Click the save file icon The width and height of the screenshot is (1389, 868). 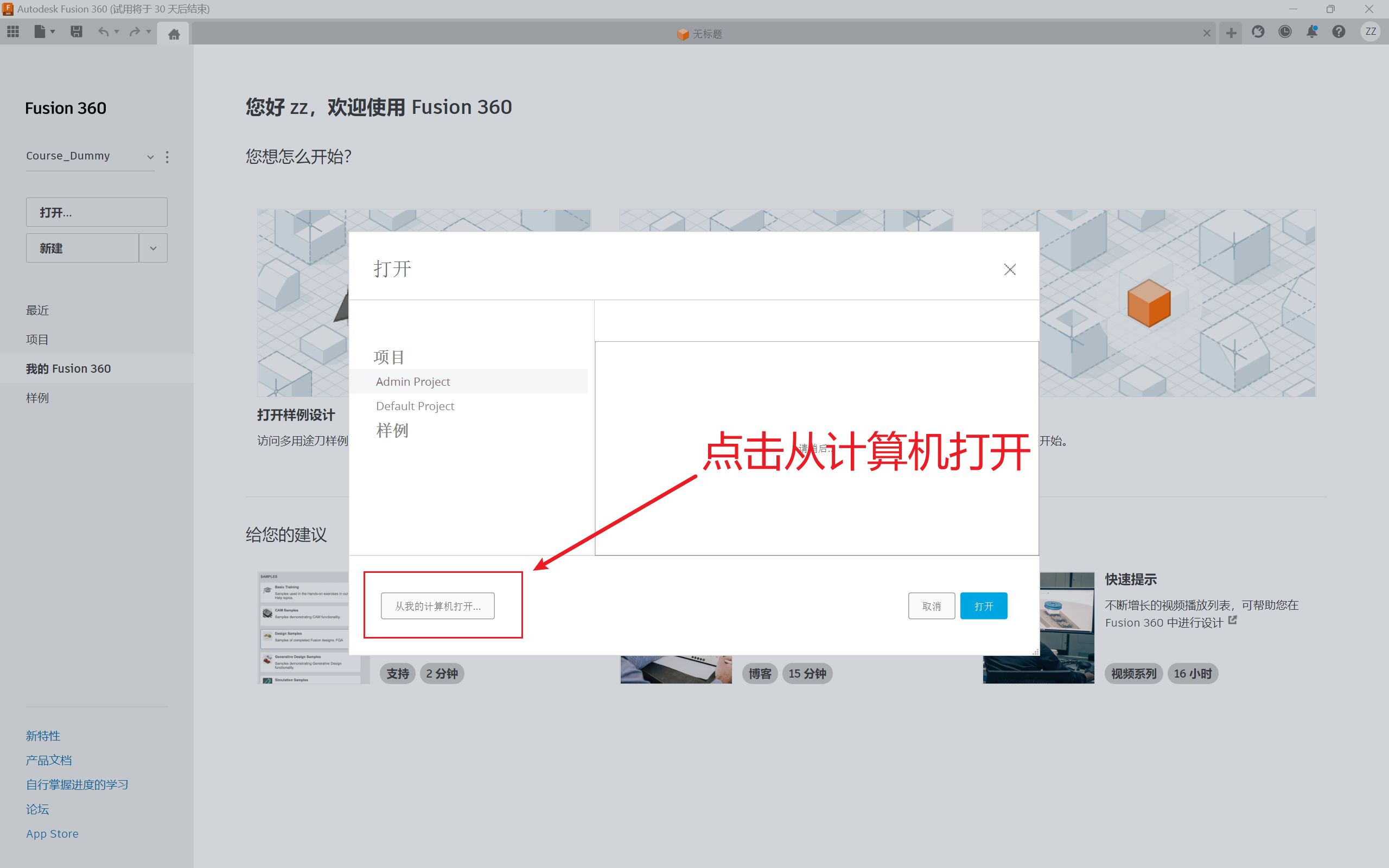click(75, 33)
